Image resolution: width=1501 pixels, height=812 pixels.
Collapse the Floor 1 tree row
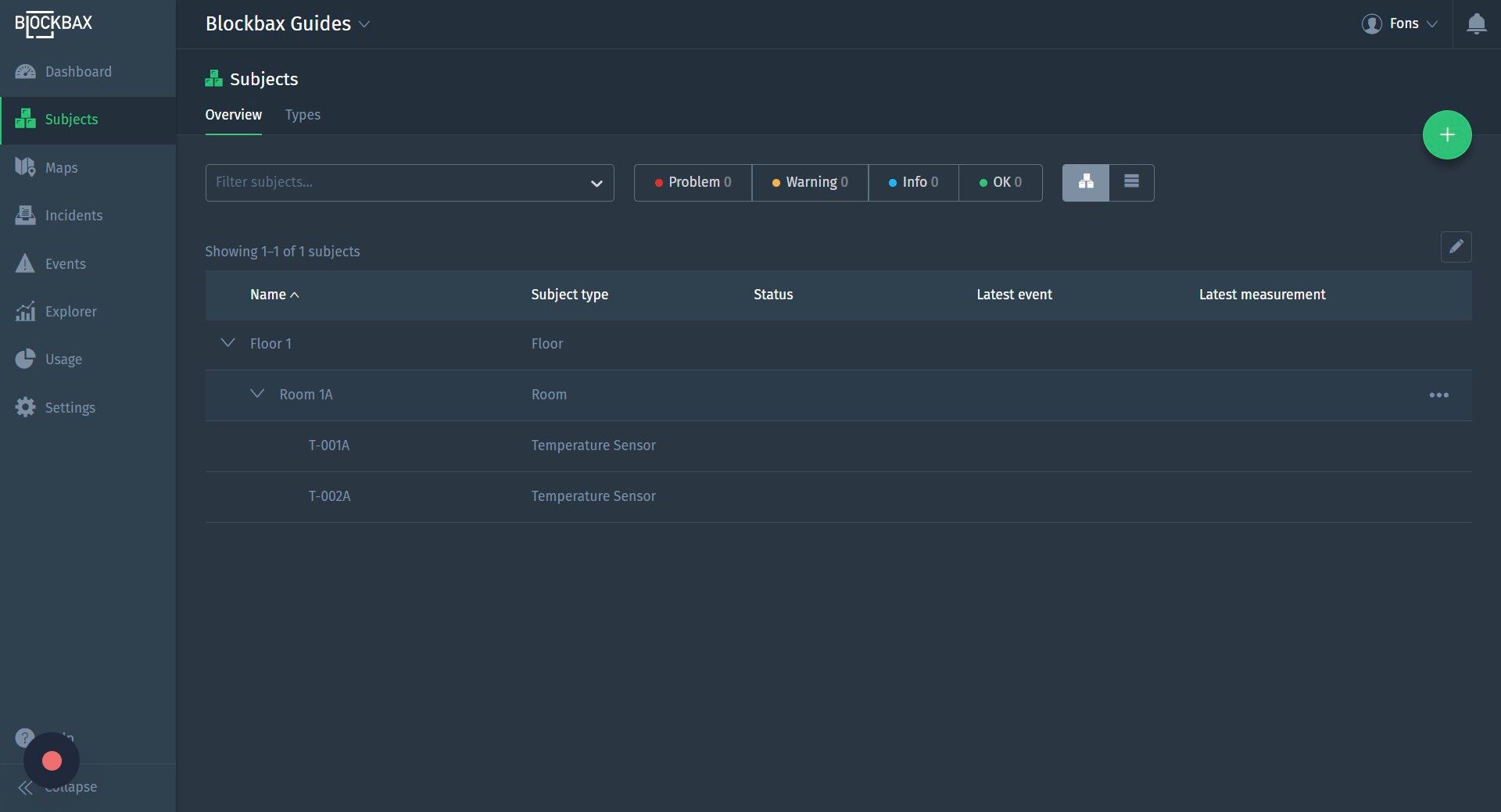(227, 343)
